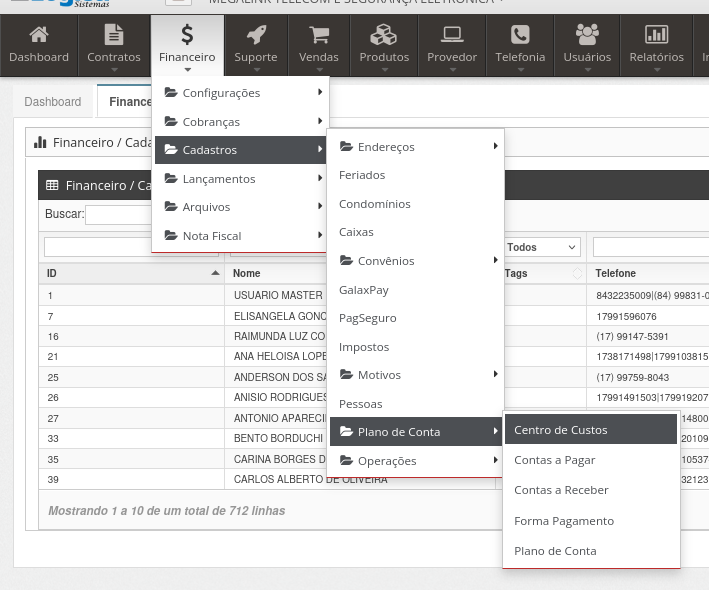
Task: Open the Provedor laptop icon
Action: pos(452,34)
